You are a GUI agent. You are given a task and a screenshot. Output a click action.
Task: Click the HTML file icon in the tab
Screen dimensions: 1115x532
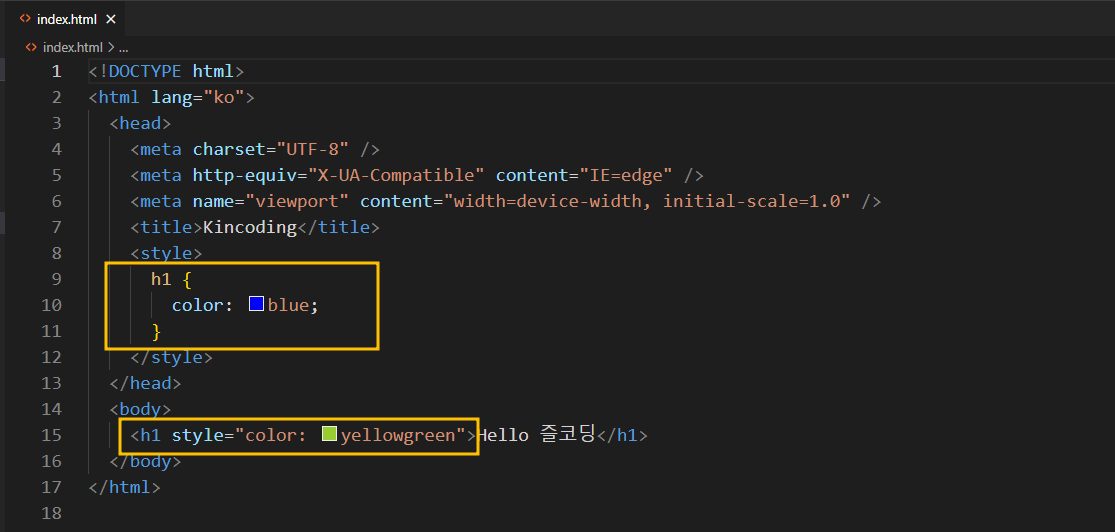click(26, 19)
